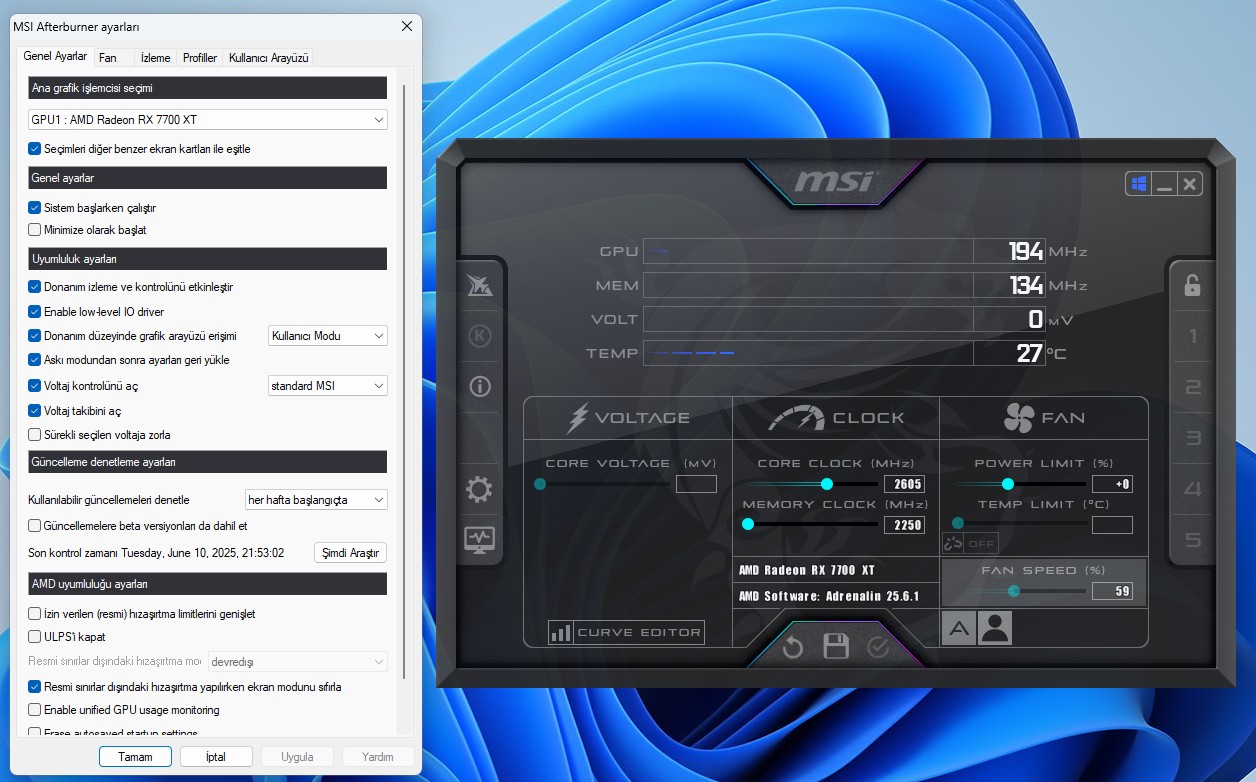Confirm settings with Tamam button

click(136, 757)
